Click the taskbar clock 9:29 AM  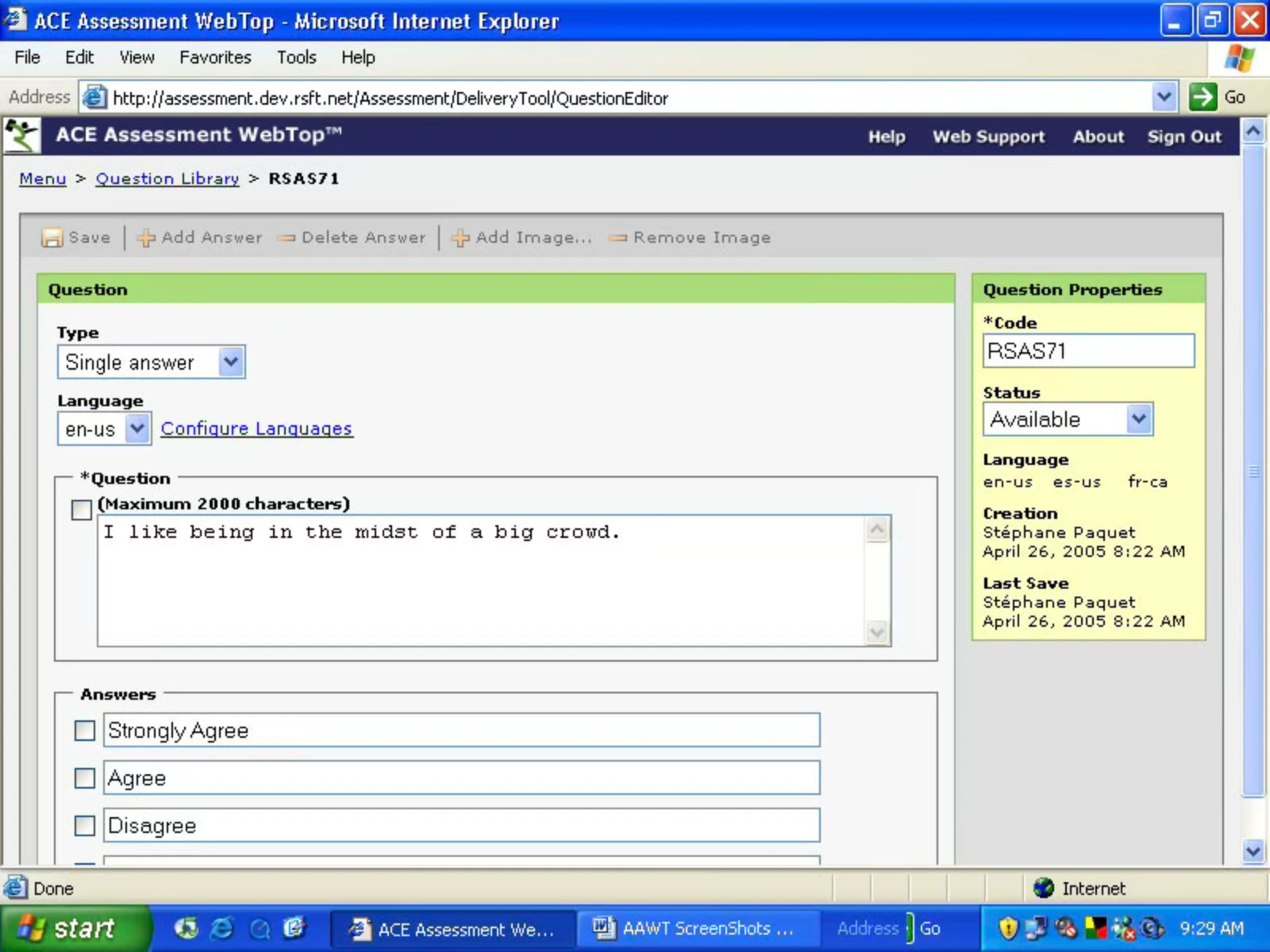[x=1211, y=928]
